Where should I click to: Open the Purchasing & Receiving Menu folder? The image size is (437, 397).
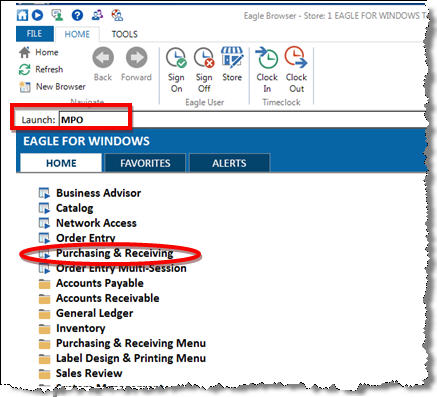coord(131,343)
